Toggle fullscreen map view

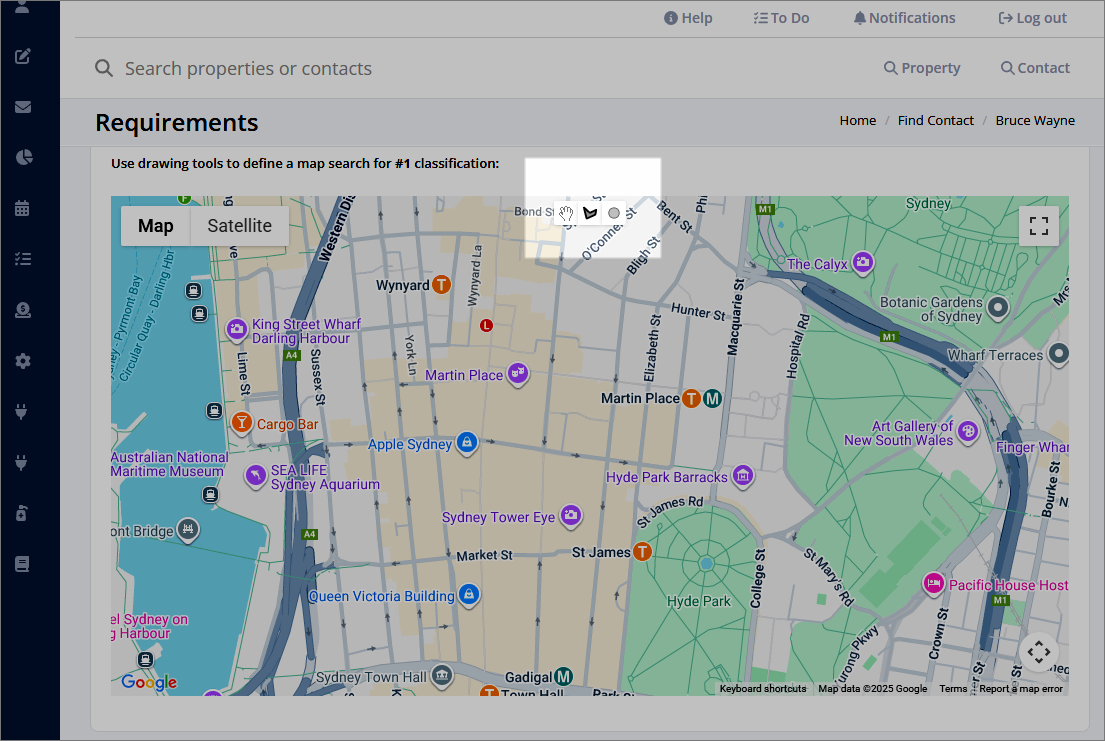tap(1039, 226)
